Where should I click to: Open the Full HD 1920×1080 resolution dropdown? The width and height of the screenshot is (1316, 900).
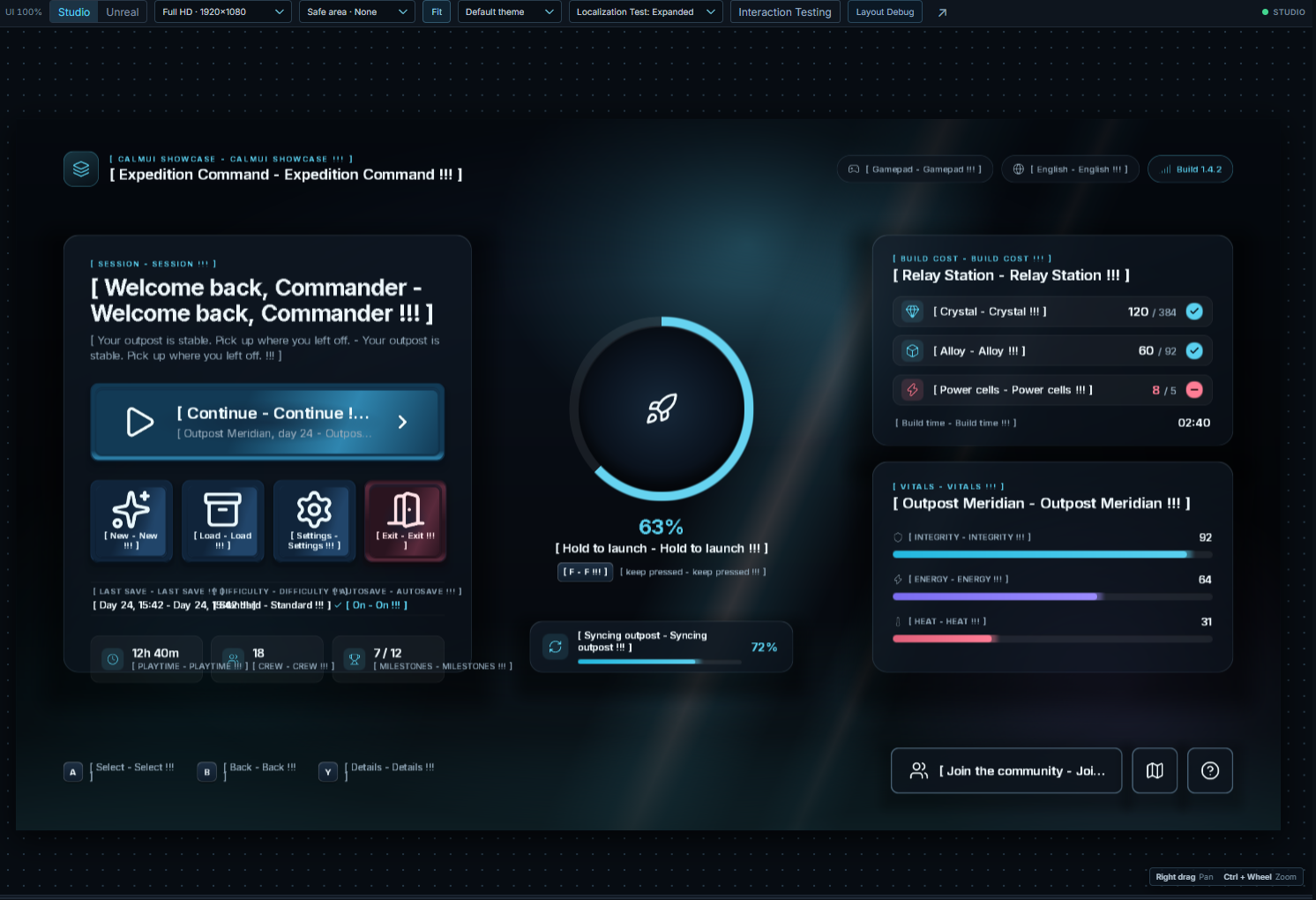[x=223, y=12]
